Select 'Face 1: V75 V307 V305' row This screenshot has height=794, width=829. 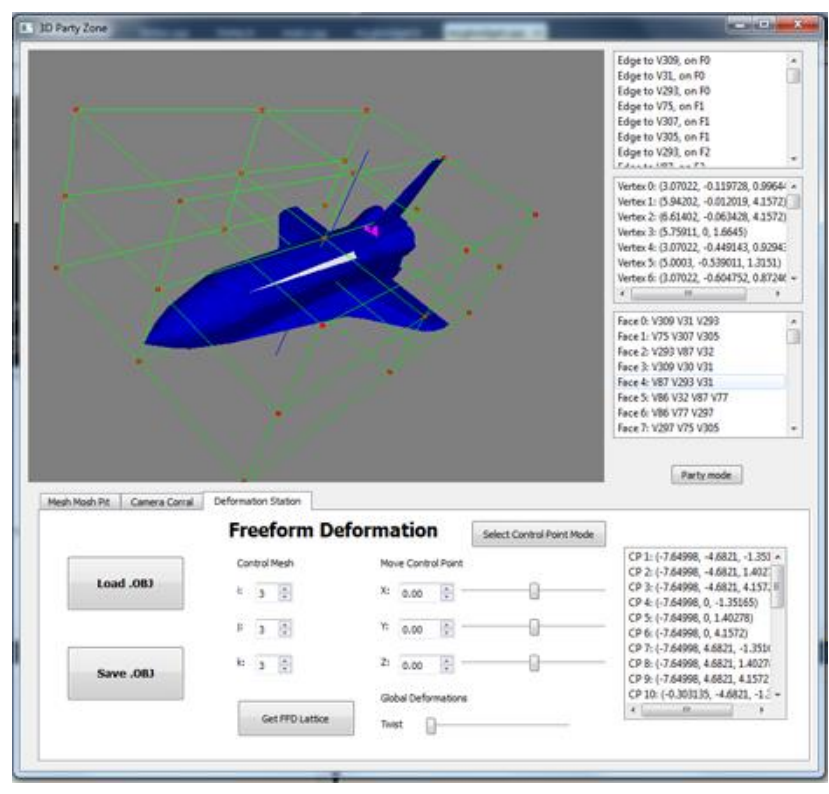coord(701,336)
